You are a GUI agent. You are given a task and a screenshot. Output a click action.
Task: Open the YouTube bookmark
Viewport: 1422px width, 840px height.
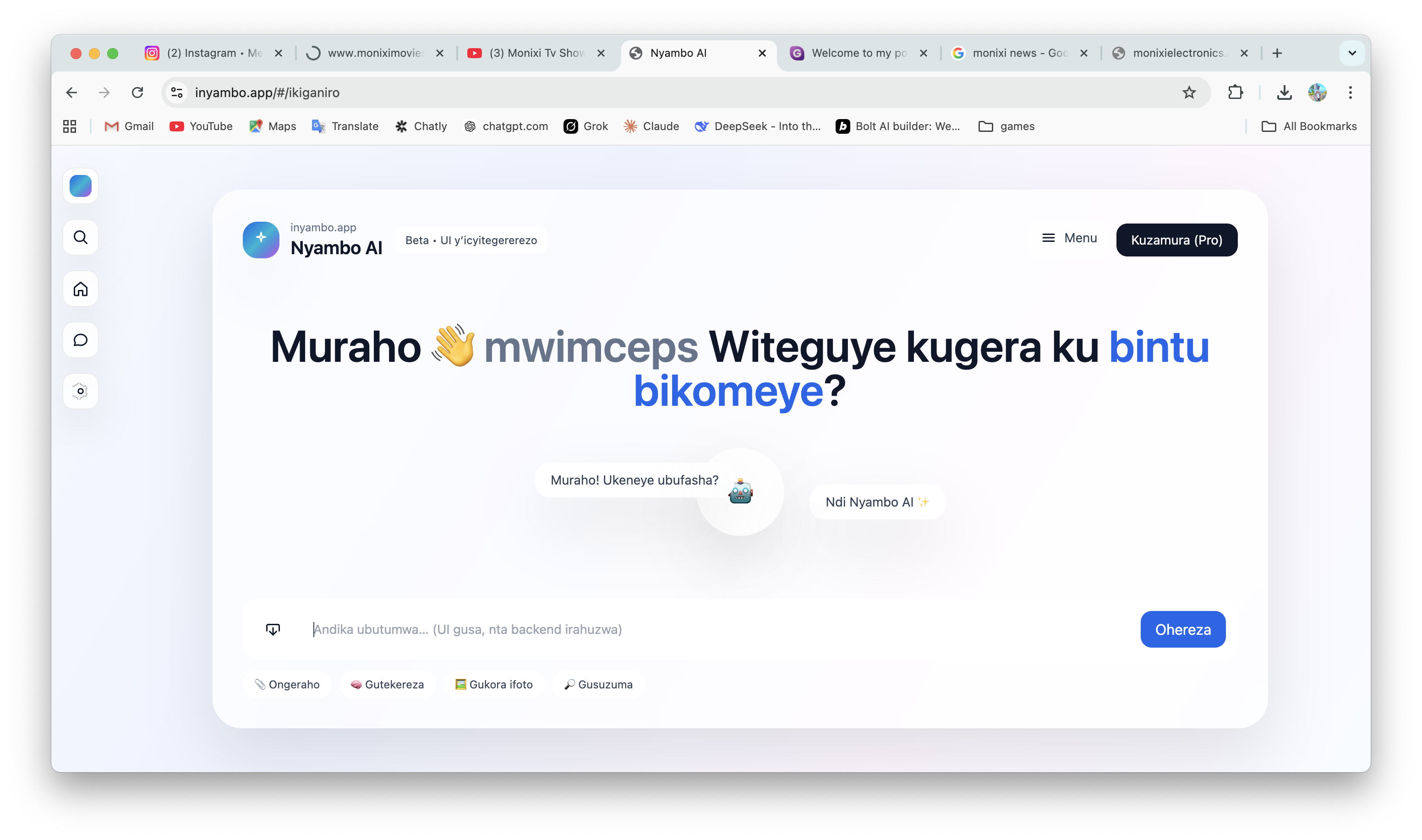click(x=201, y=126)
